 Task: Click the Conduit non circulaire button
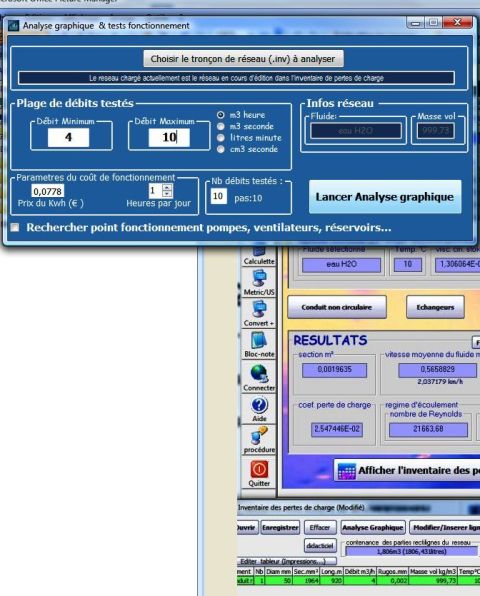coord(337,307)
